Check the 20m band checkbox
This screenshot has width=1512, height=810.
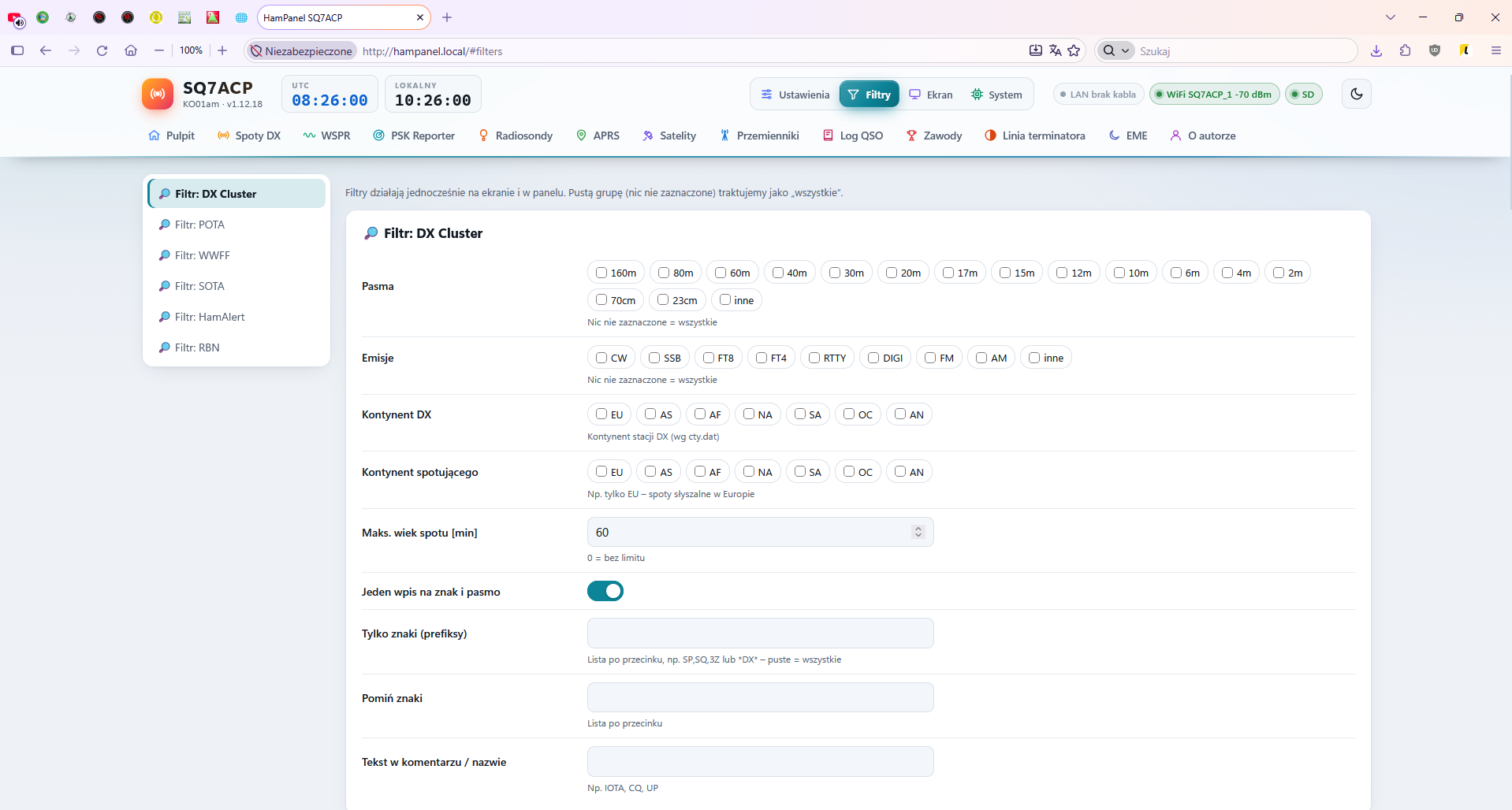tap(892, 273)
